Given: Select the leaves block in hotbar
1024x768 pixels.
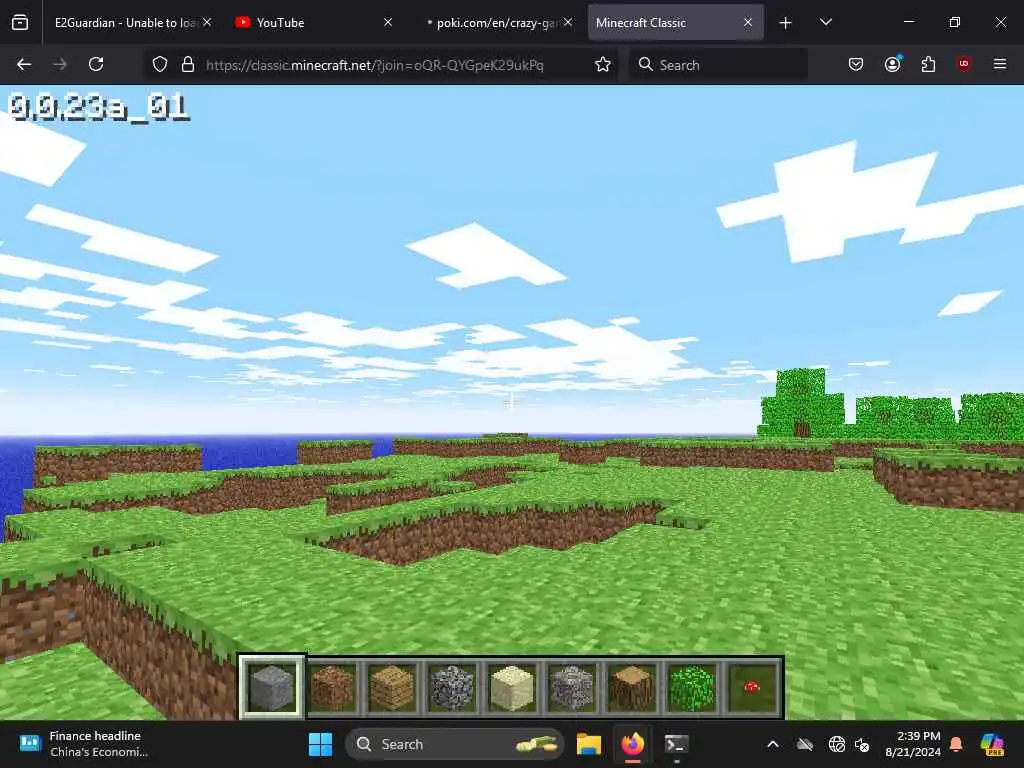Looking at the screenshot, I should click(x=692, y=688).
